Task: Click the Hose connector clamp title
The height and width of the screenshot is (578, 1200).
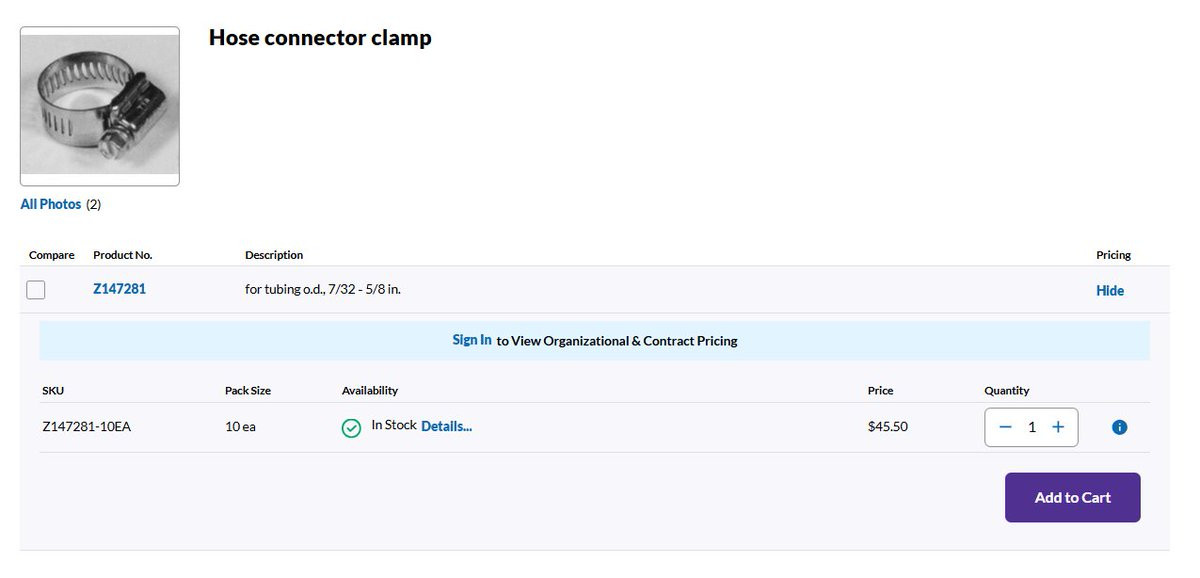Action: [x=320, y=38]
